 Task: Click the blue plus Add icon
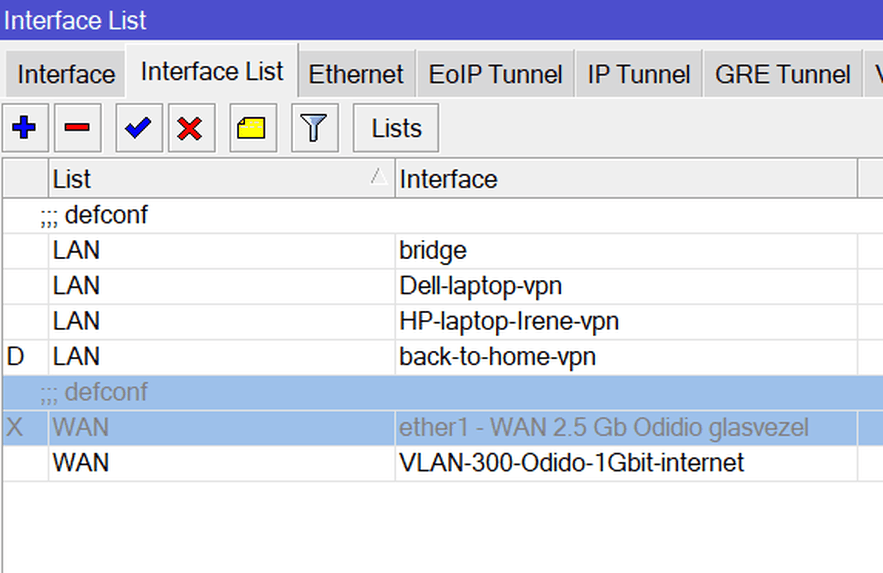pyautogui.click(x=24, y=128)
